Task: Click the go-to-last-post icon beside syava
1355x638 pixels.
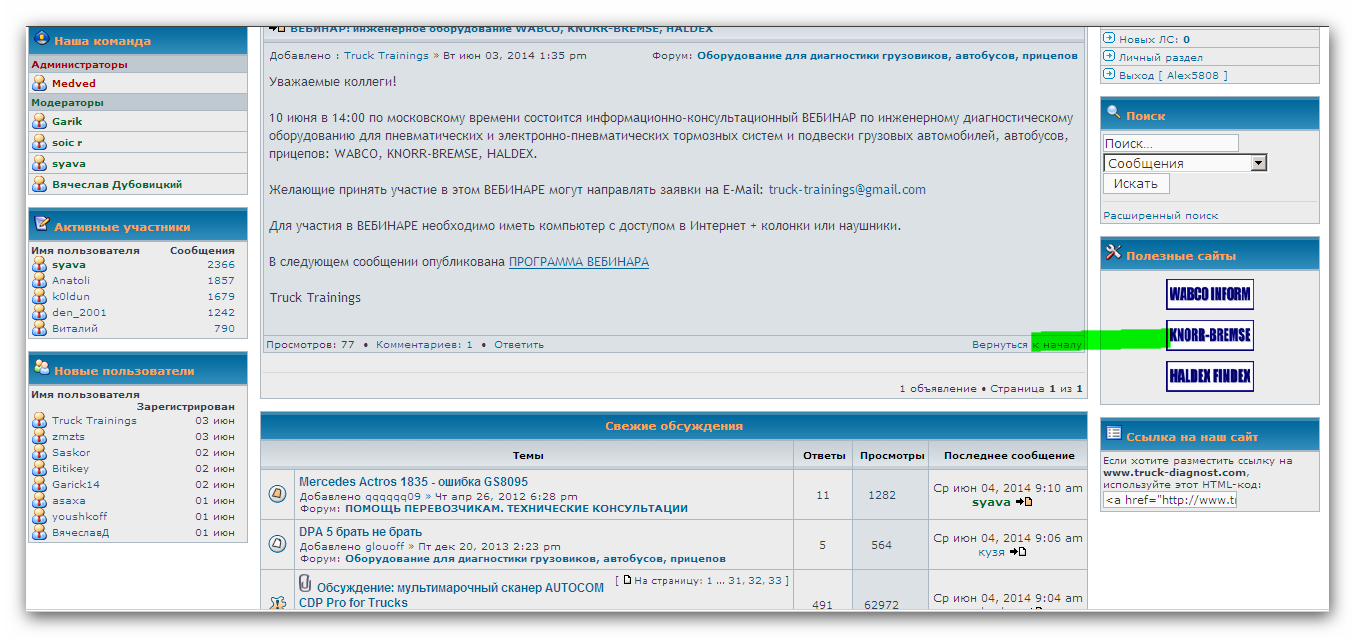Action: click(1025, 502)
